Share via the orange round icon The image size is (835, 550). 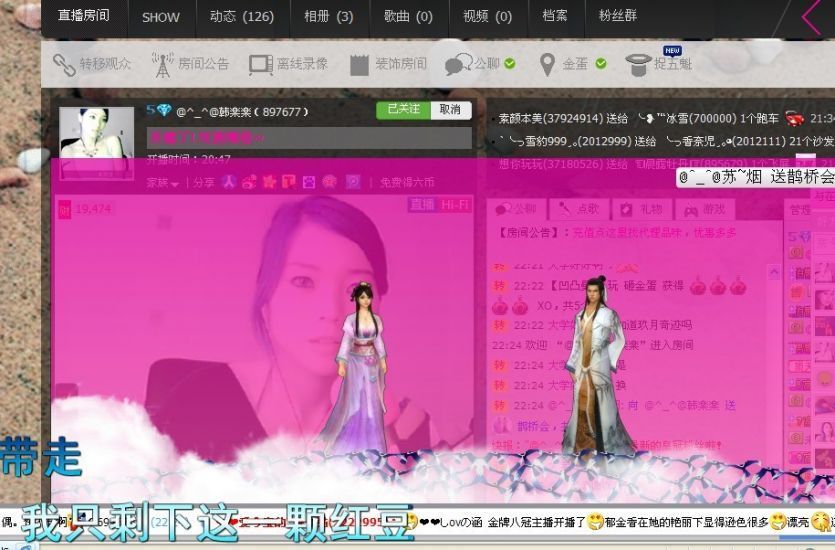[330, 182]
